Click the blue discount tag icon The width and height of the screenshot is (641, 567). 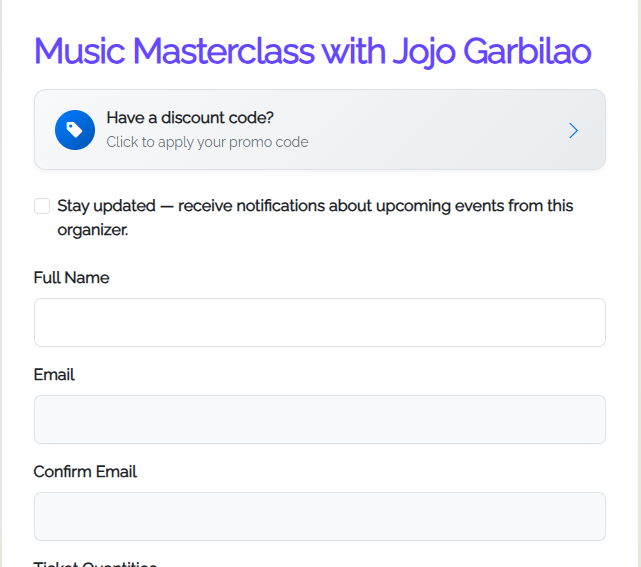click(75, 130)
